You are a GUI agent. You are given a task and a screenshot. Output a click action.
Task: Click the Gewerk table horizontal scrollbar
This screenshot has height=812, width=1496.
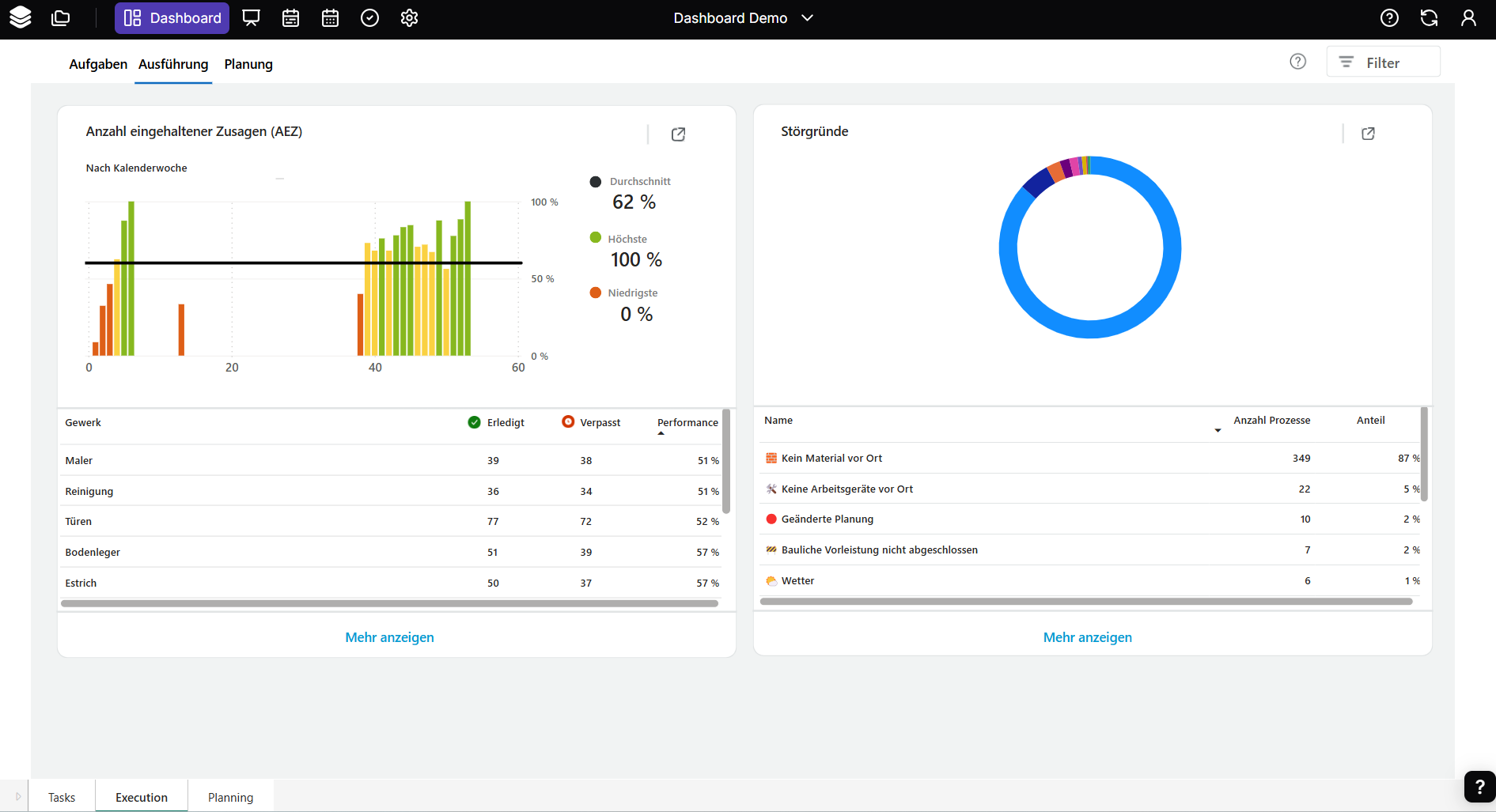coord(389,603)
